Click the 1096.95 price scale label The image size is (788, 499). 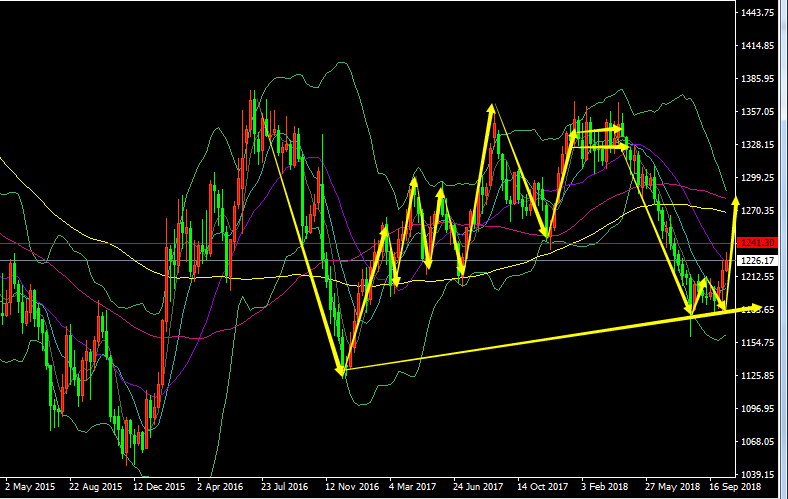[x=757, y=409]
